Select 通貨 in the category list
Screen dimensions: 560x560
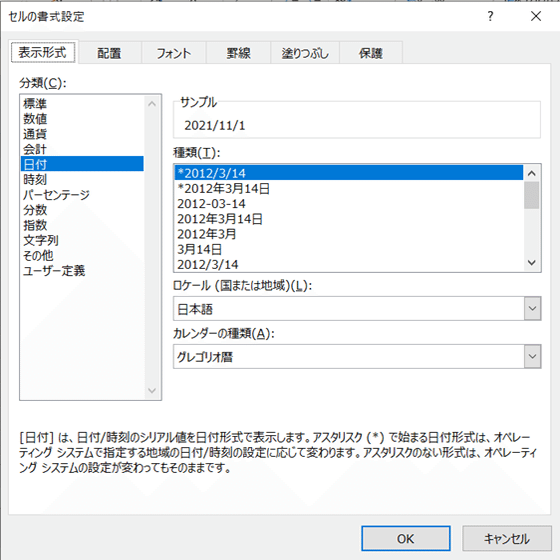tap(82, 134)
